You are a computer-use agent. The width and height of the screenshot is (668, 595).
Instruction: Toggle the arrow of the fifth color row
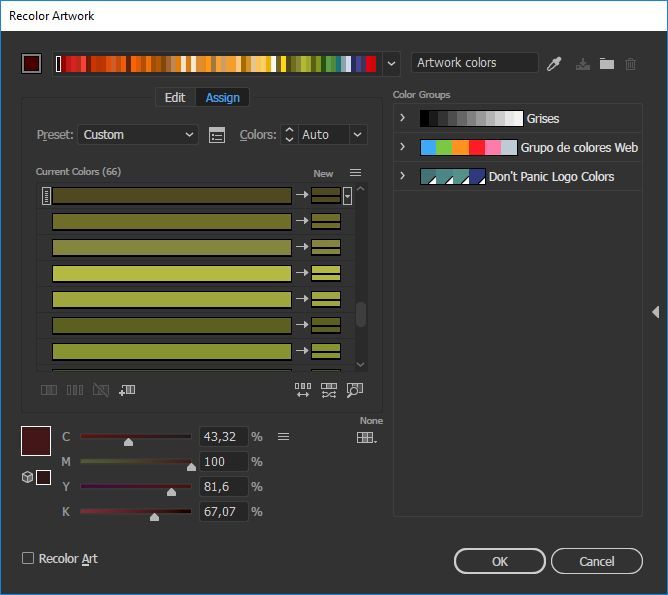tap(302, 299)
